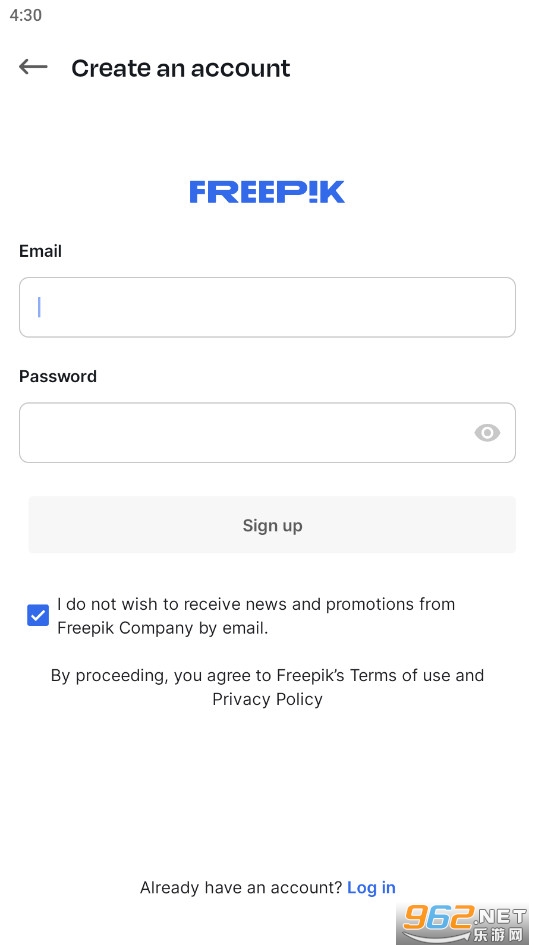Viewport: 535px width, 951px height.
Task: Uncheck the no-promotions email checkbox
Action: (38, 616)
